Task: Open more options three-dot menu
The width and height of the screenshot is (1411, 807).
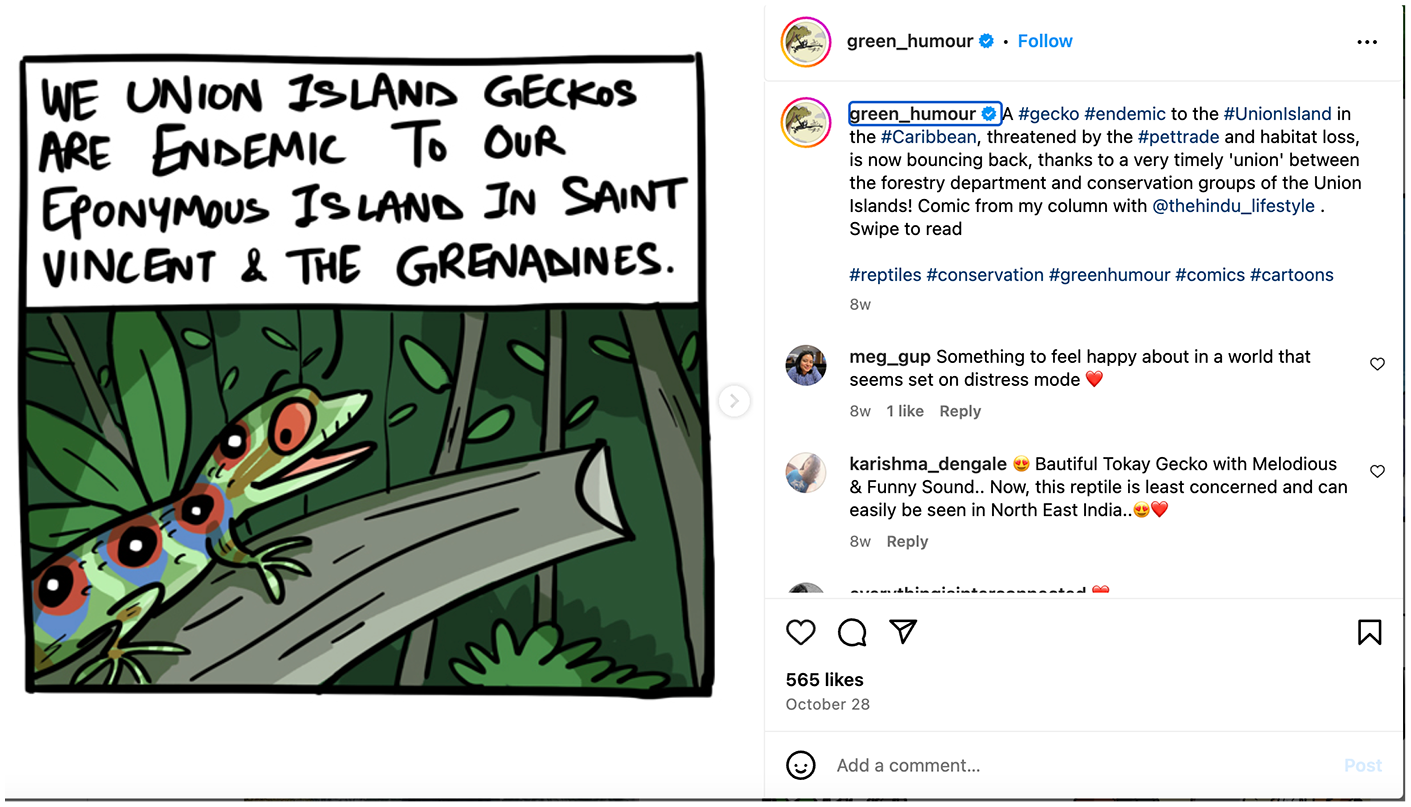Action: point(1367,42)
